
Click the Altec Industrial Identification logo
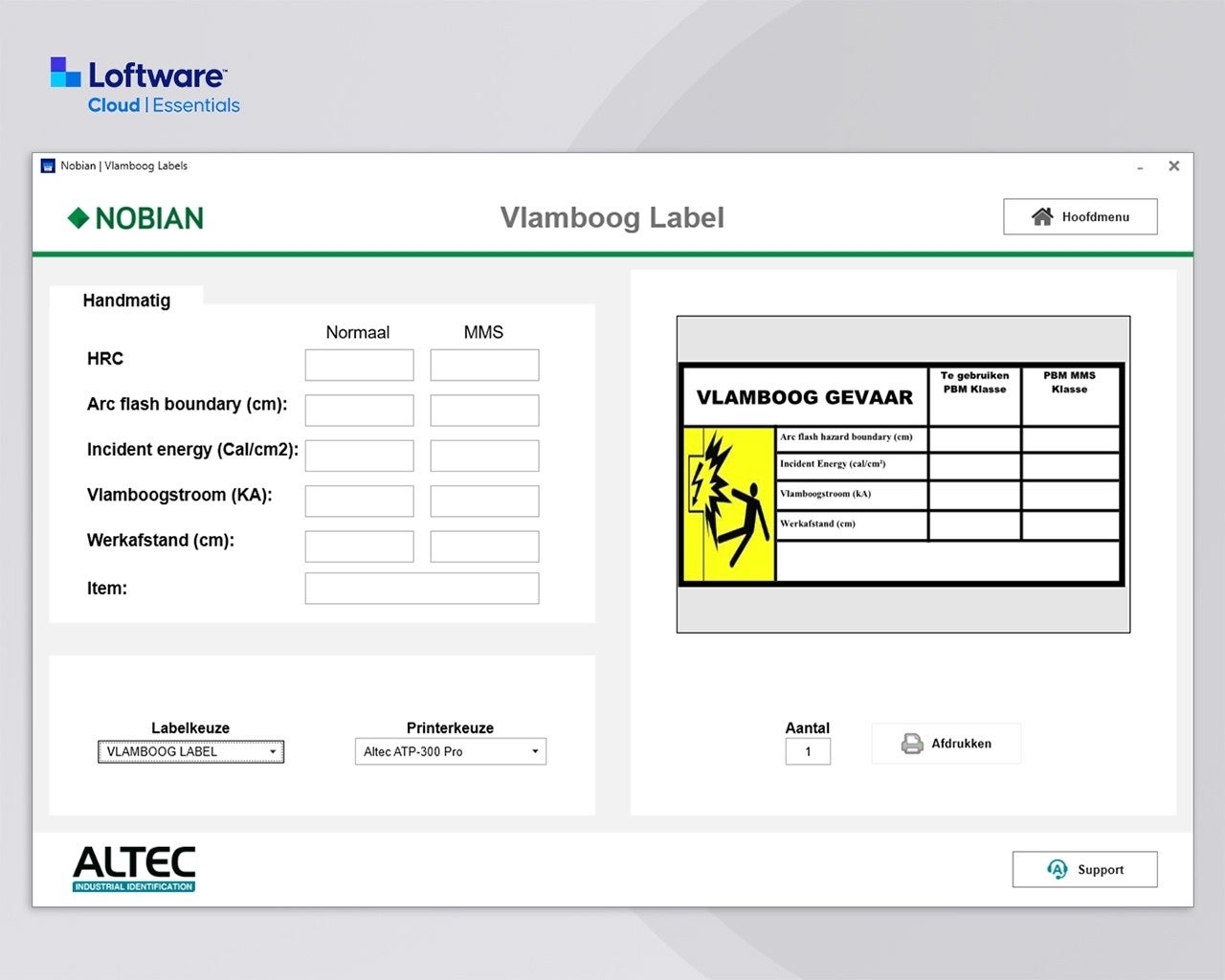point(134,869)
